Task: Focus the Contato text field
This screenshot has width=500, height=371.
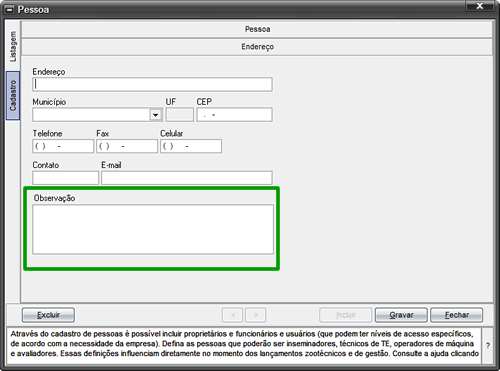Action: click(66, 178)
